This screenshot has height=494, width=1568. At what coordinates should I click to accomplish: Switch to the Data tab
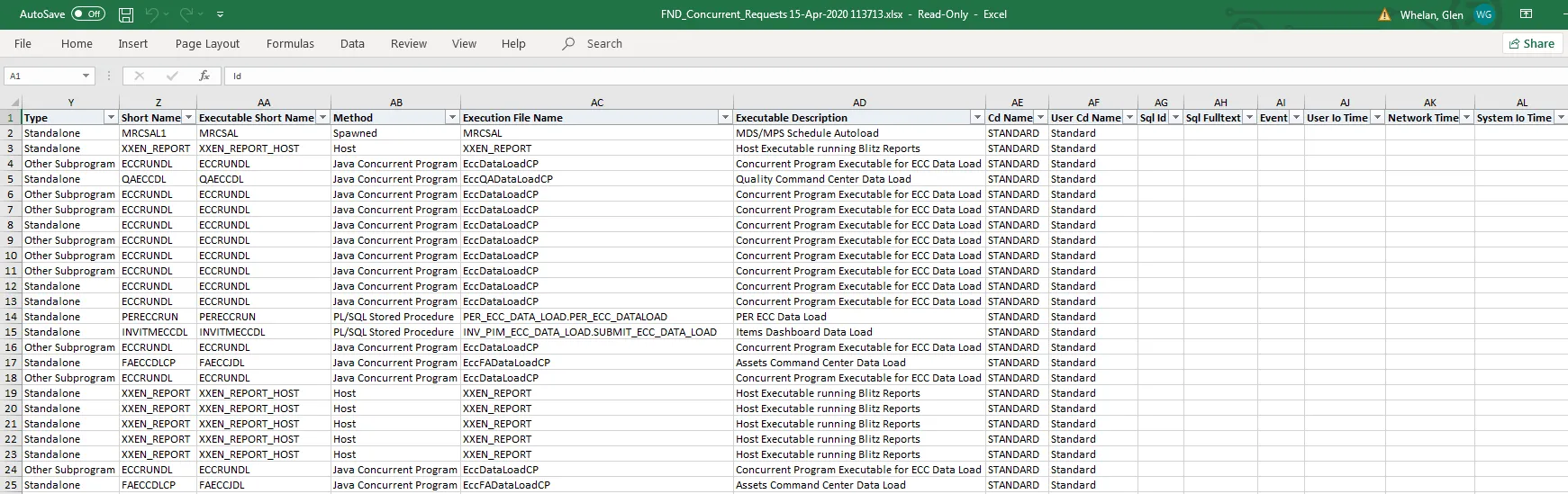pyautogui.click(x=352, y=43)
